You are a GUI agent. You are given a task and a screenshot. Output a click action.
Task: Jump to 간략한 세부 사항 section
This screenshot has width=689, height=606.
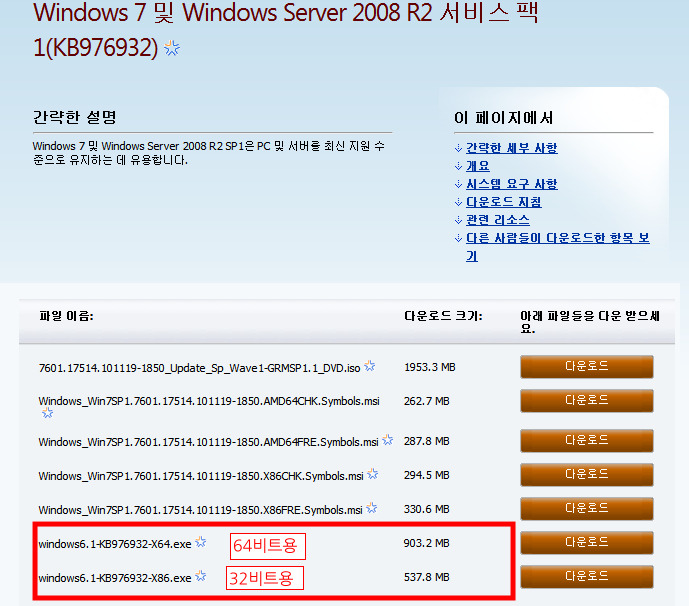click(x=511, y=148)
